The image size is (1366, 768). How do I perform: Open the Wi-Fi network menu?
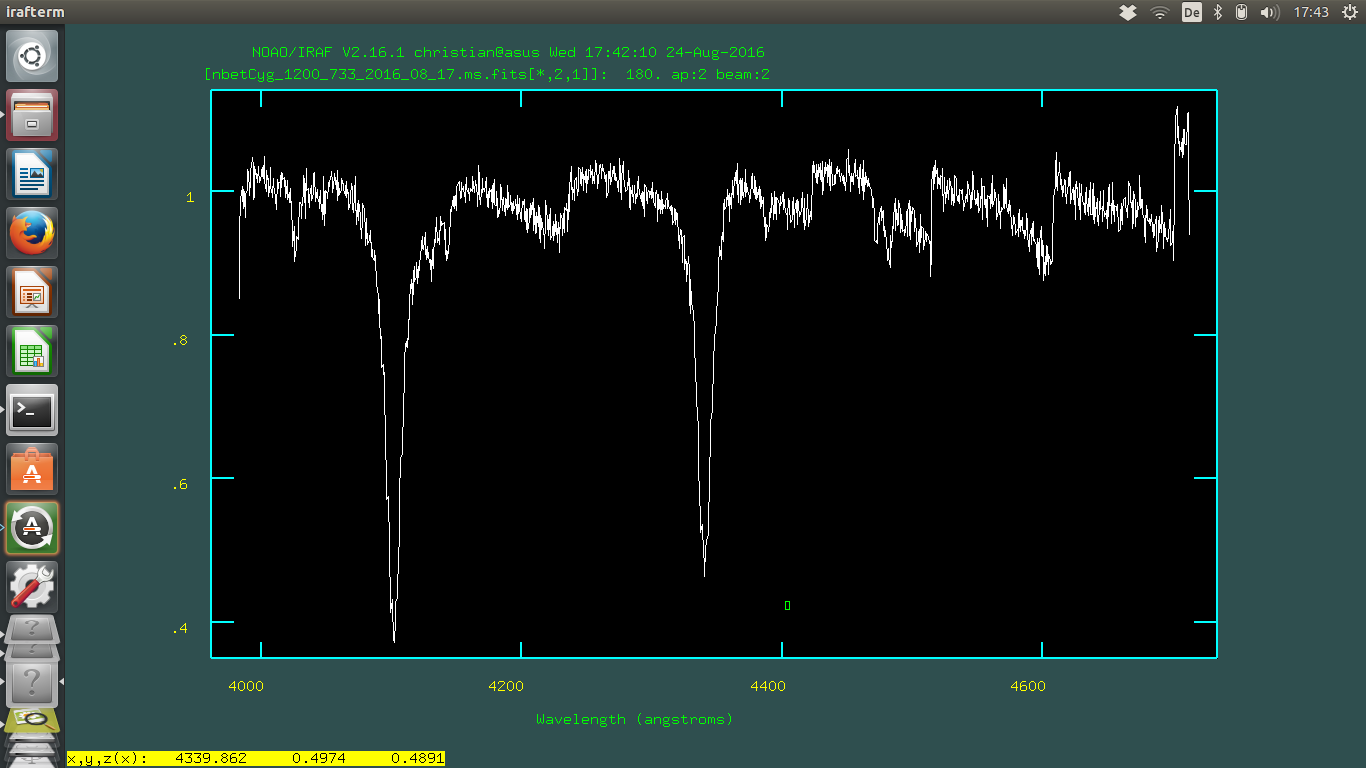point(1160,12)
